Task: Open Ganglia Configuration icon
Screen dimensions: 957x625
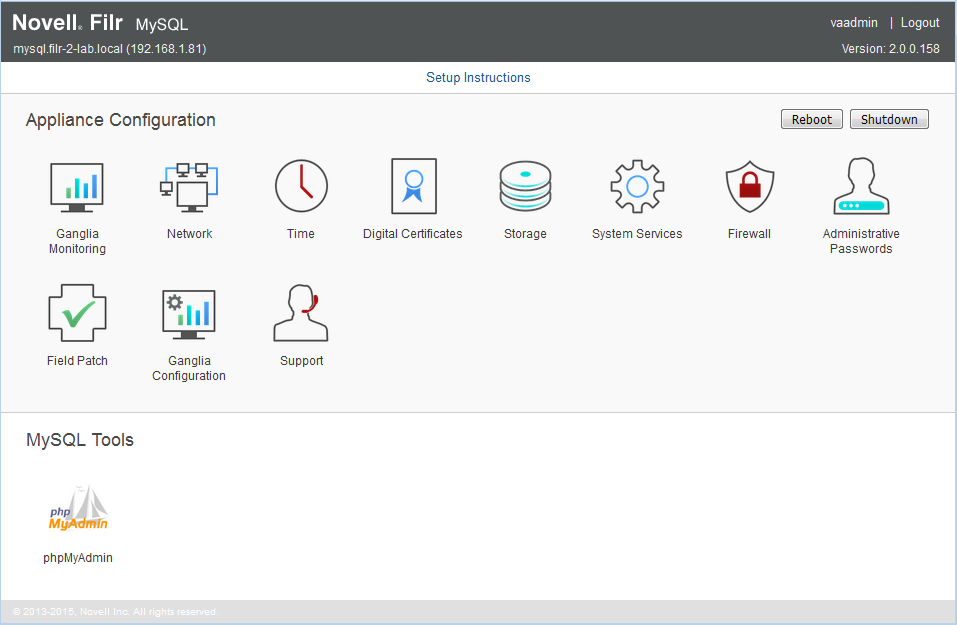Action: (189, 314)
